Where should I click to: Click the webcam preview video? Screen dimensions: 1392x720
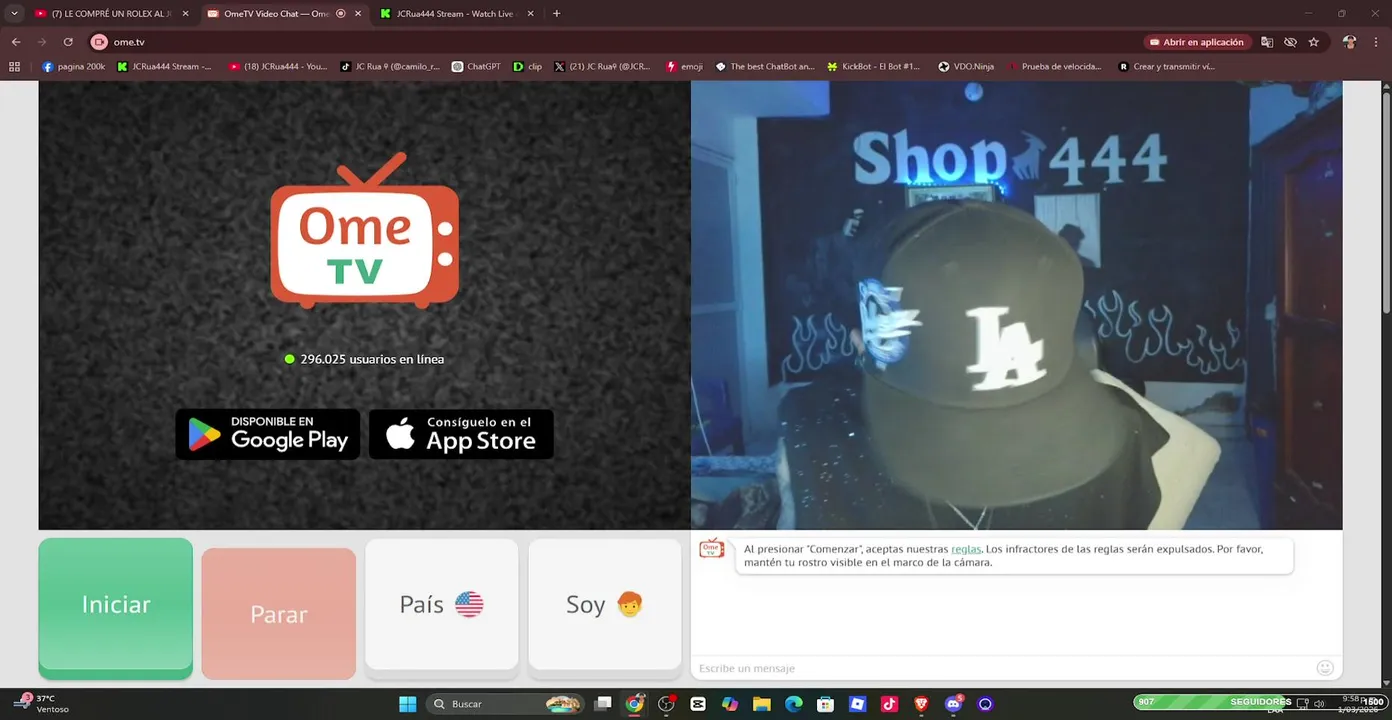click(1016, 305)
